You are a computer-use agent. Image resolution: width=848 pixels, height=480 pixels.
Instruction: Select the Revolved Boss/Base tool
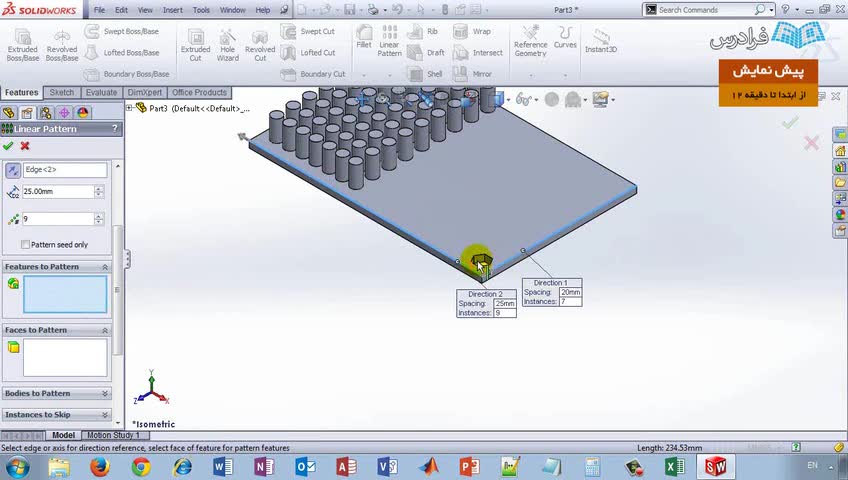(62, 45)
